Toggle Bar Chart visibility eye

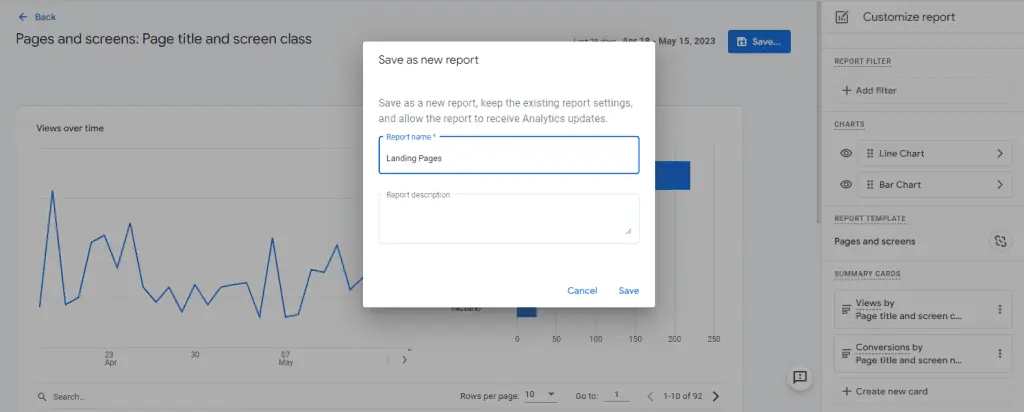845,185
